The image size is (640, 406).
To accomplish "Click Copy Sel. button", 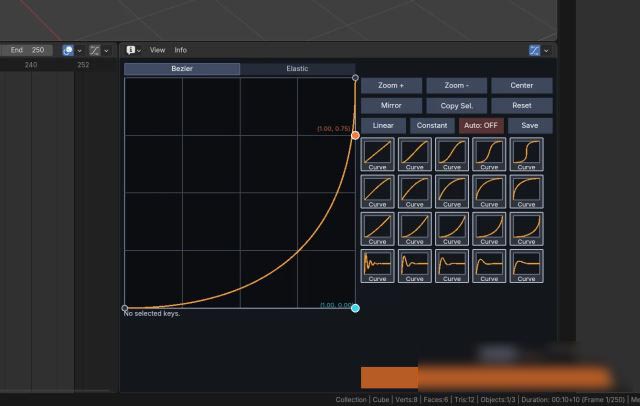I will [x=456, y=105].
